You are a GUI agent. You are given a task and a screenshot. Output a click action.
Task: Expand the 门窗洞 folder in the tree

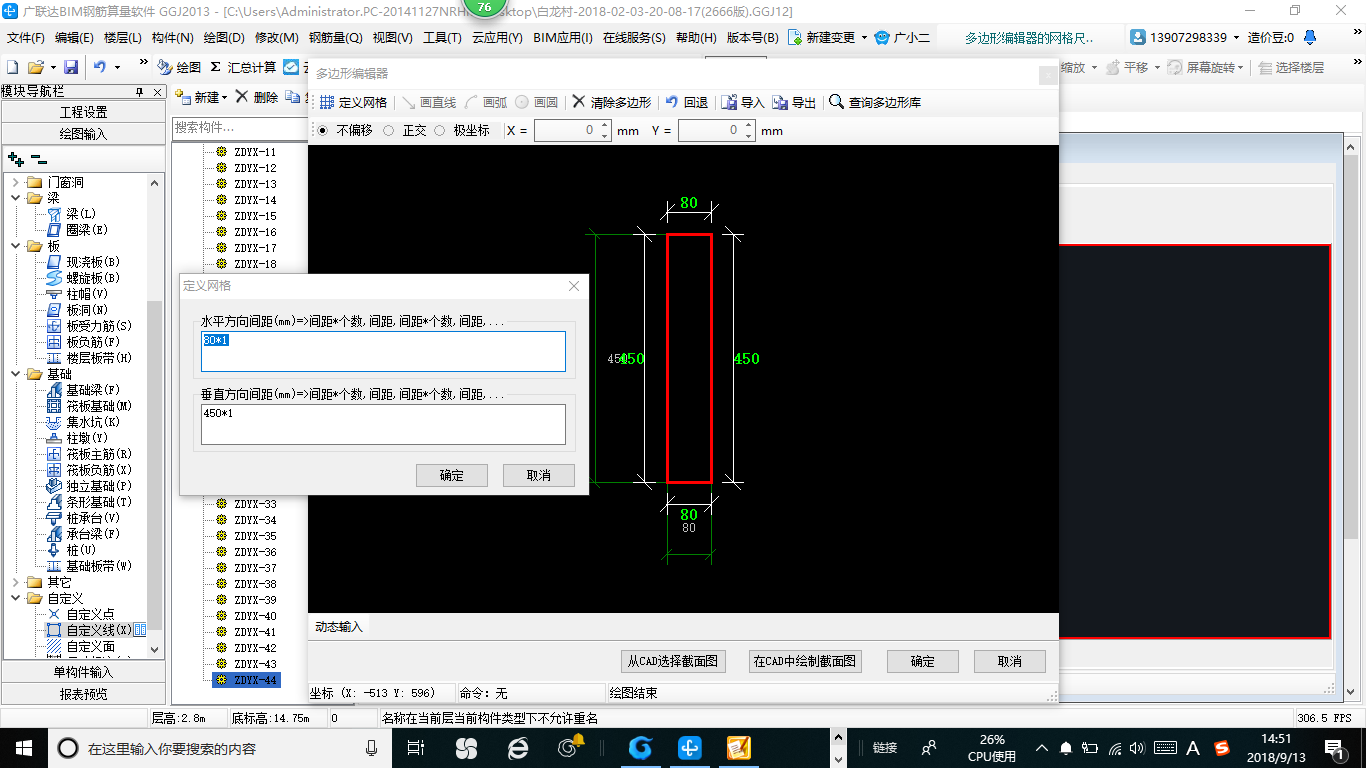pos(15,182)
